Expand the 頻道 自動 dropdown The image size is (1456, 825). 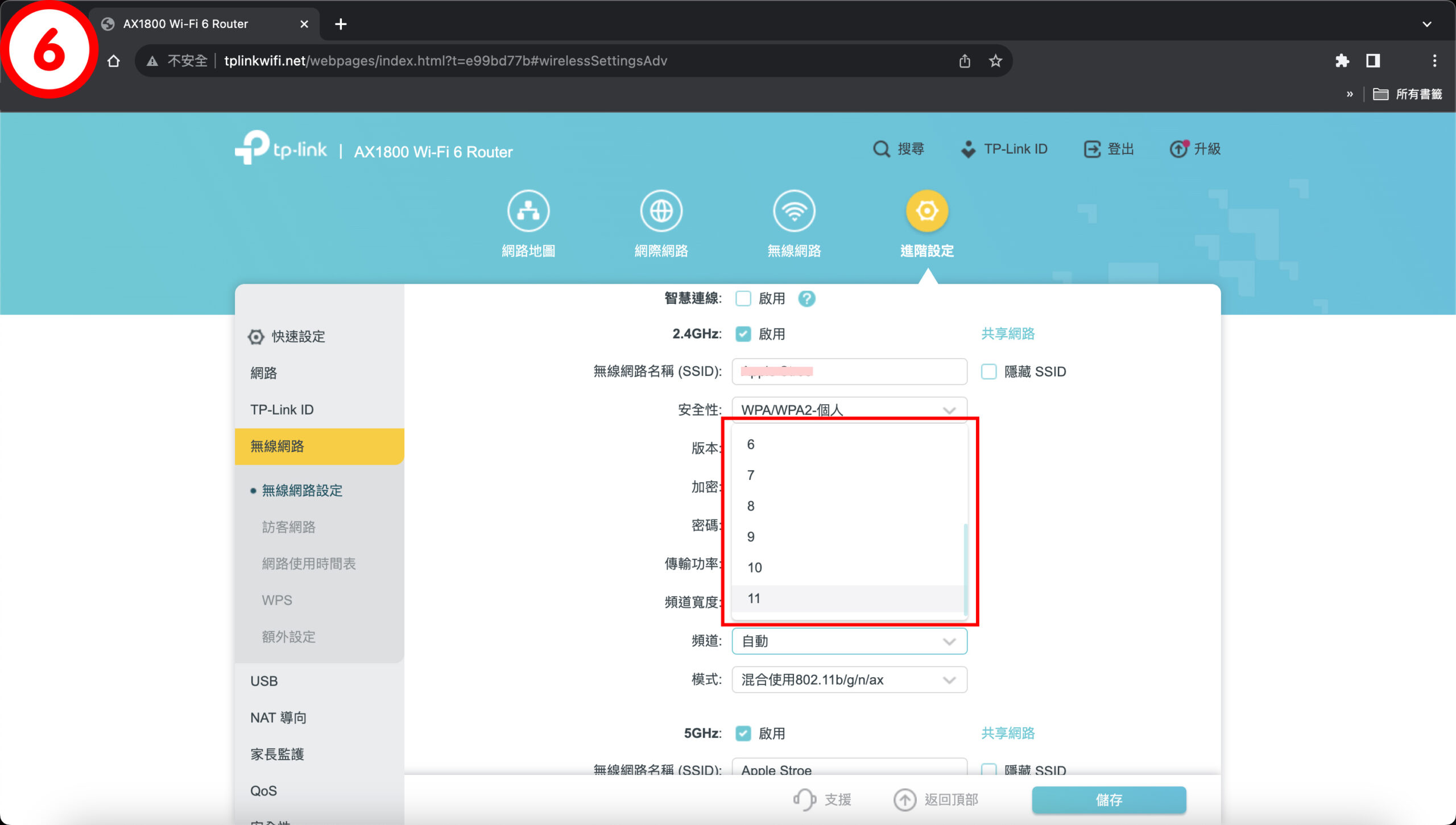(849, 641)
